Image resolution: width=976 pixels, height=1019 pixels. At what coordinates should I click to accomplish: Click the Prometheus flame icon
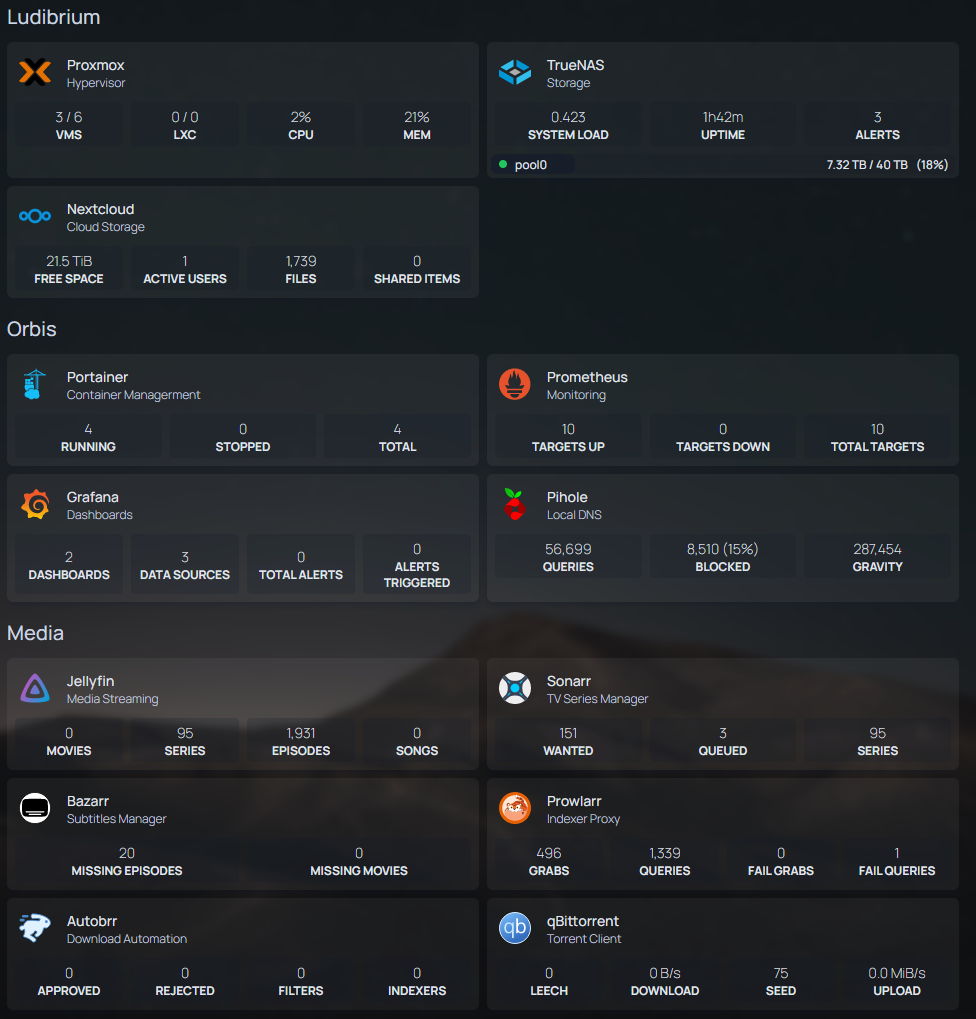(515, 385)
